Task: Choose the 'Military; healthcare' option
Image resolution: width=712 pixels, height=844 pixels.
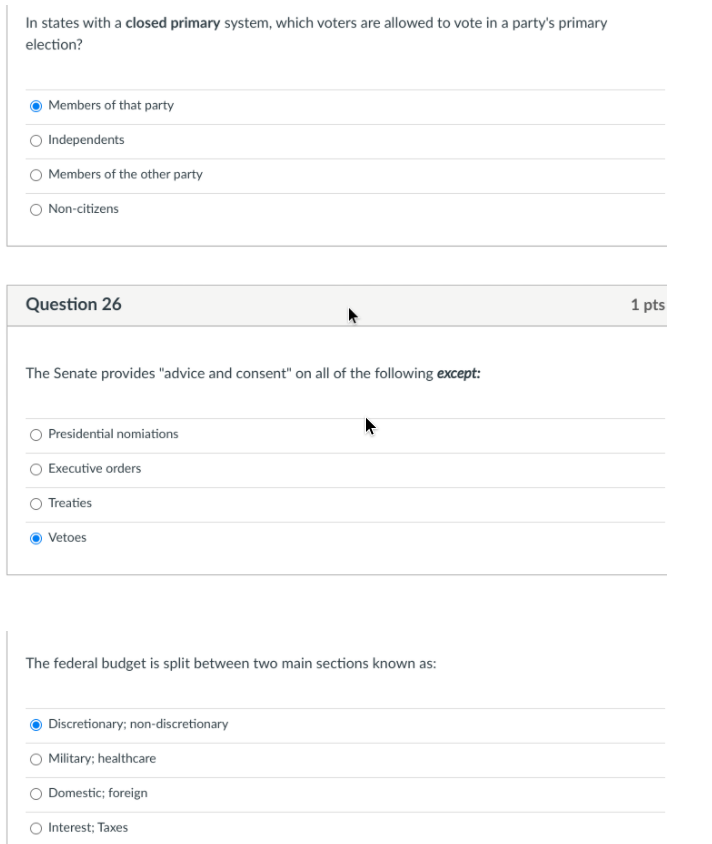Action: point(37,759)
